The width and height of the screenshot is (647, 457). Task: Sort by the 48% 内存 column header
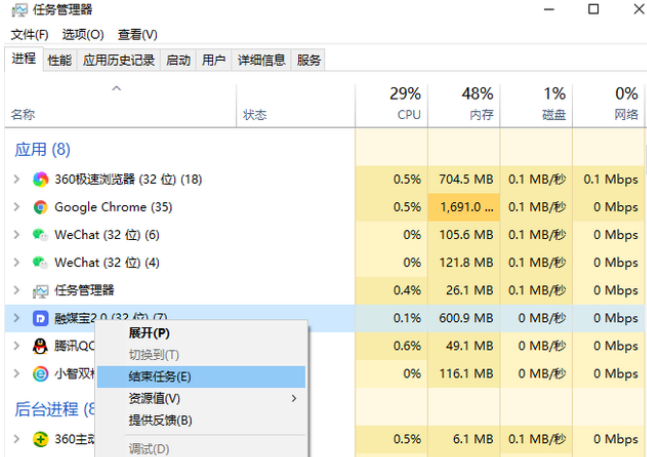click(x=464, y=105)
